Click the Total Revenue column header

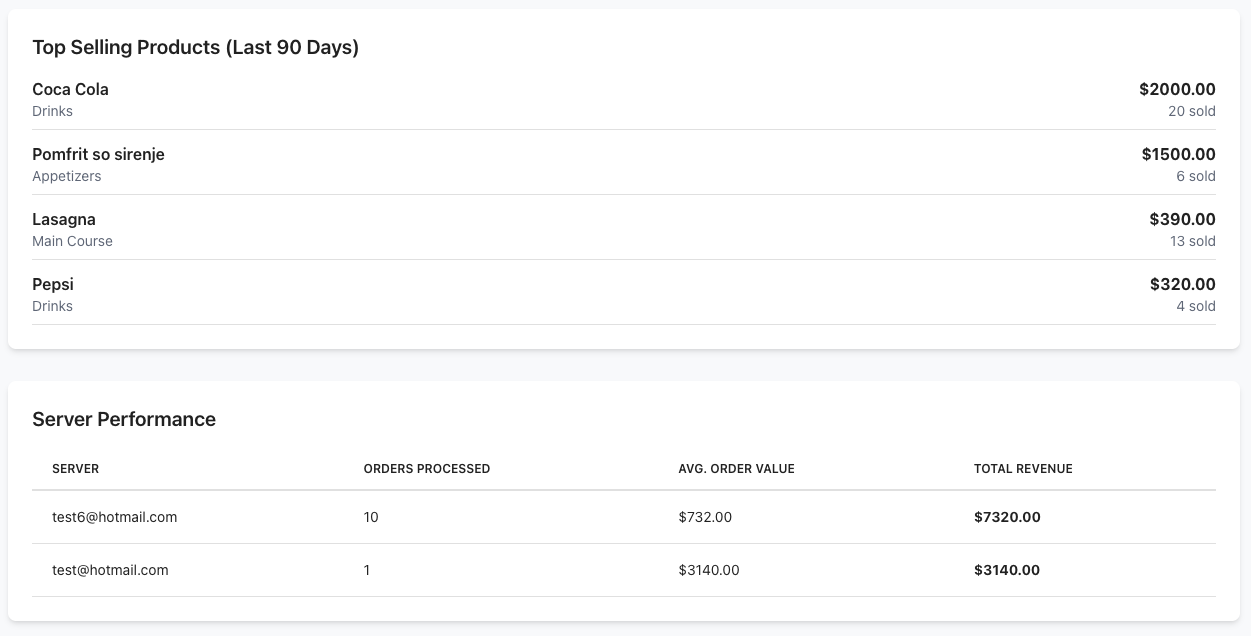pyautogui.click(x=1023, y=468)
